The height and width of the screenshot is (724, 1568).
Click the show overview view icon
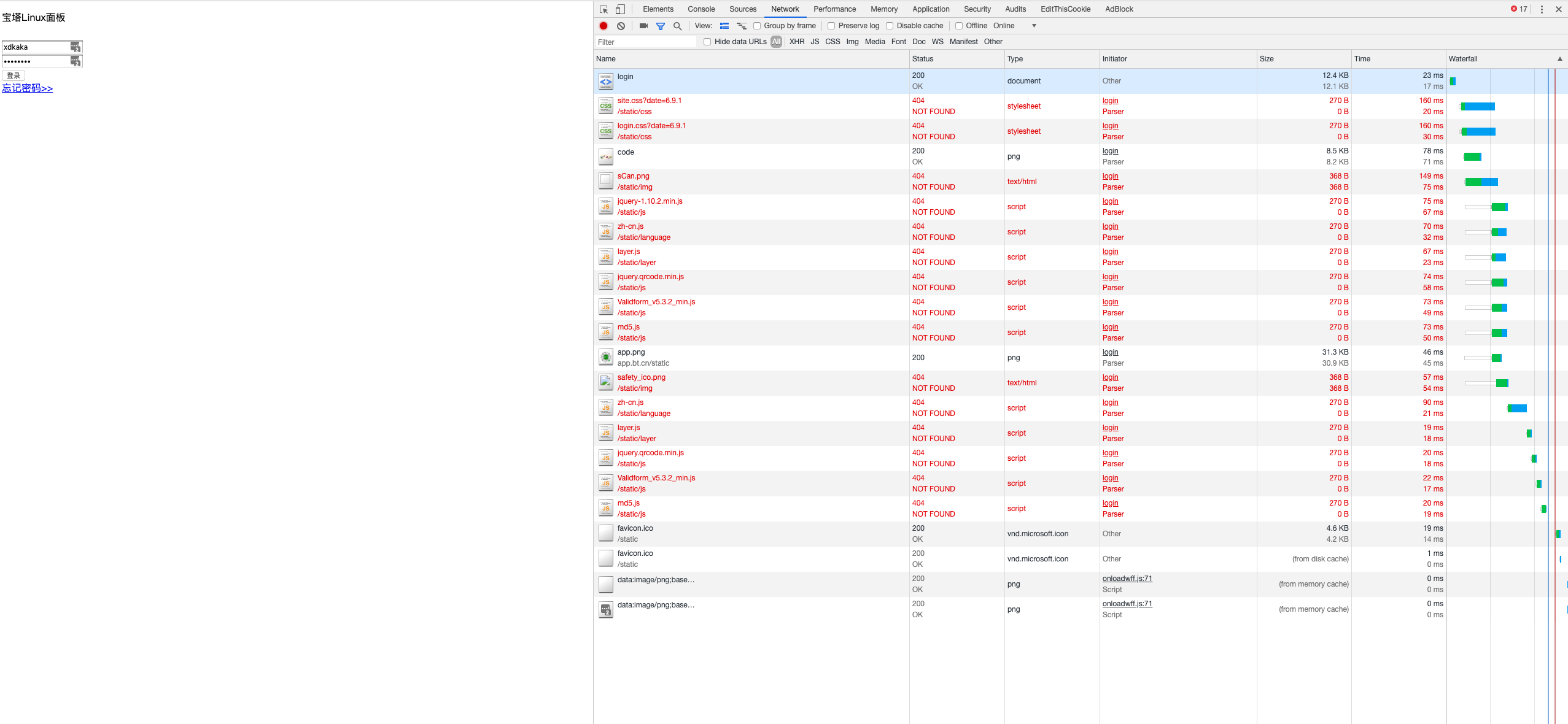[x=740, y=26]
